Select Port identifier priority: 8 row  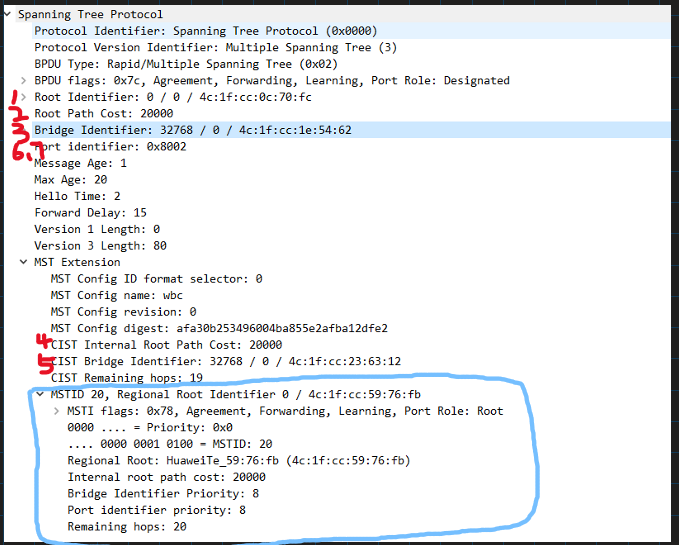click(x=368, y=510)
